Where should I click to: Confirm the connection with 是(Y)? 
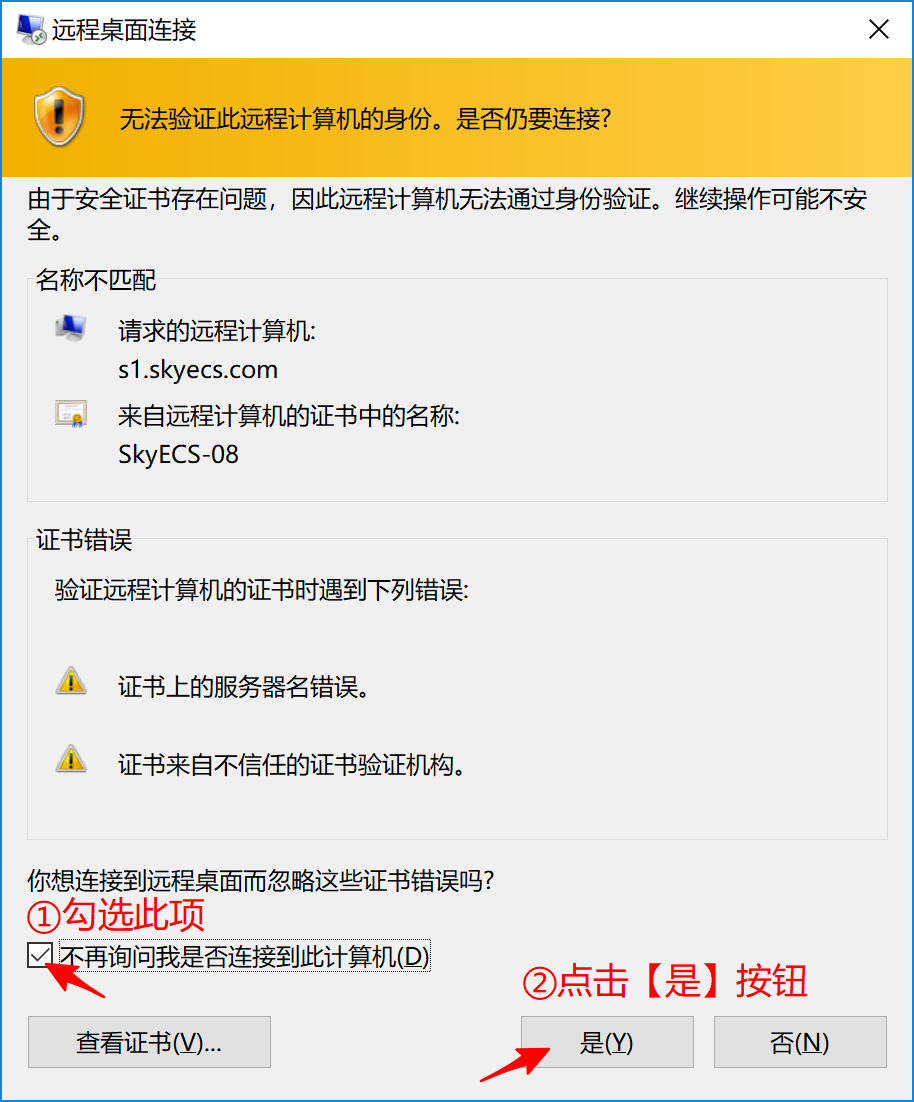[x=607, y=1042]
